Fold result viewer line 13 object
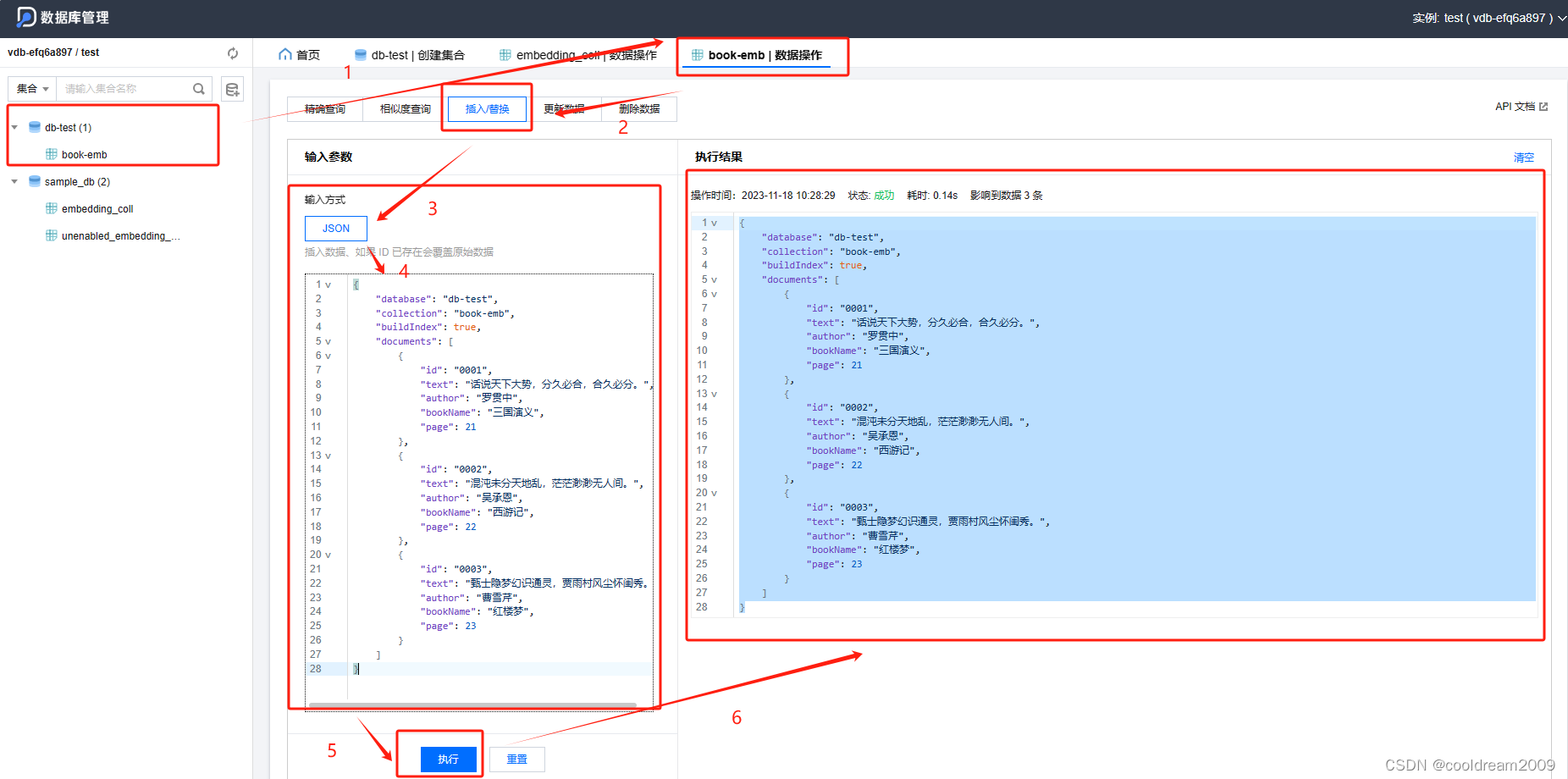Viewport: 1568px width, 779px height. tap(715, 394)
